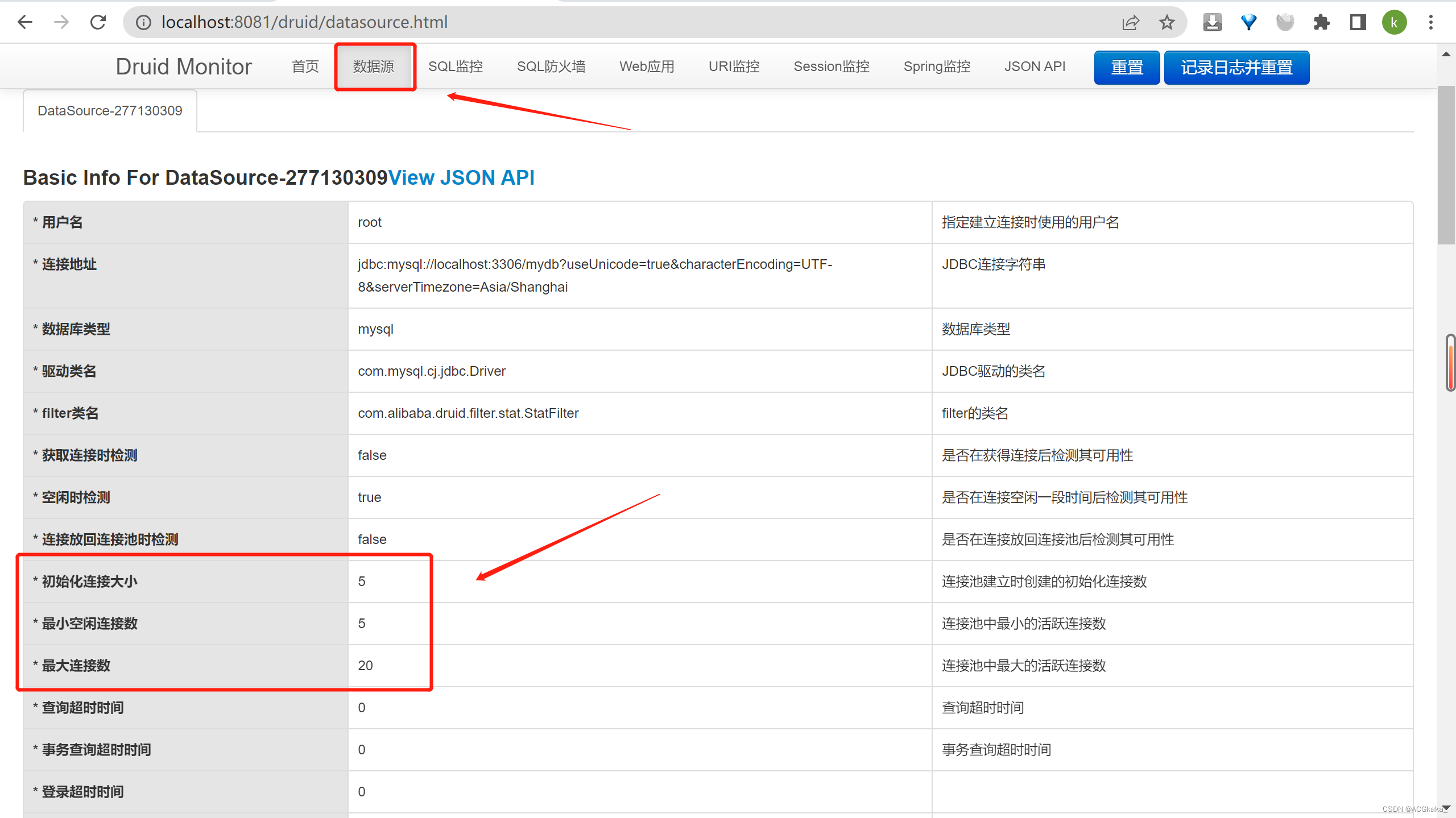Viewport: 1456px width, 818px height.
Task: Click the 用户名 row label
Action: (x=62, y=222)
